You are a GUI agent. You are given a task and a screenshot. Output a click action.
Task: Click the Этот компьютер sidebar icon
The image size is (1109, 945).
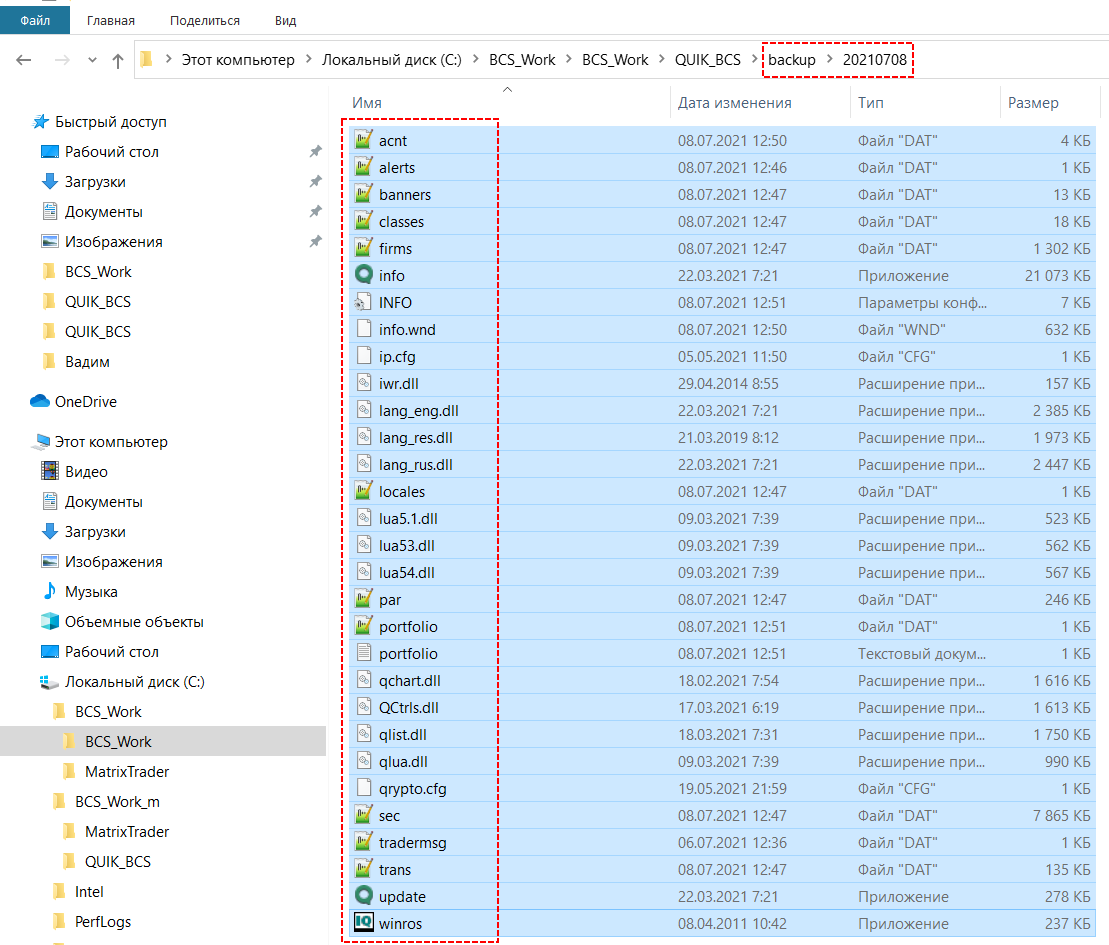[x=40, y=442]
